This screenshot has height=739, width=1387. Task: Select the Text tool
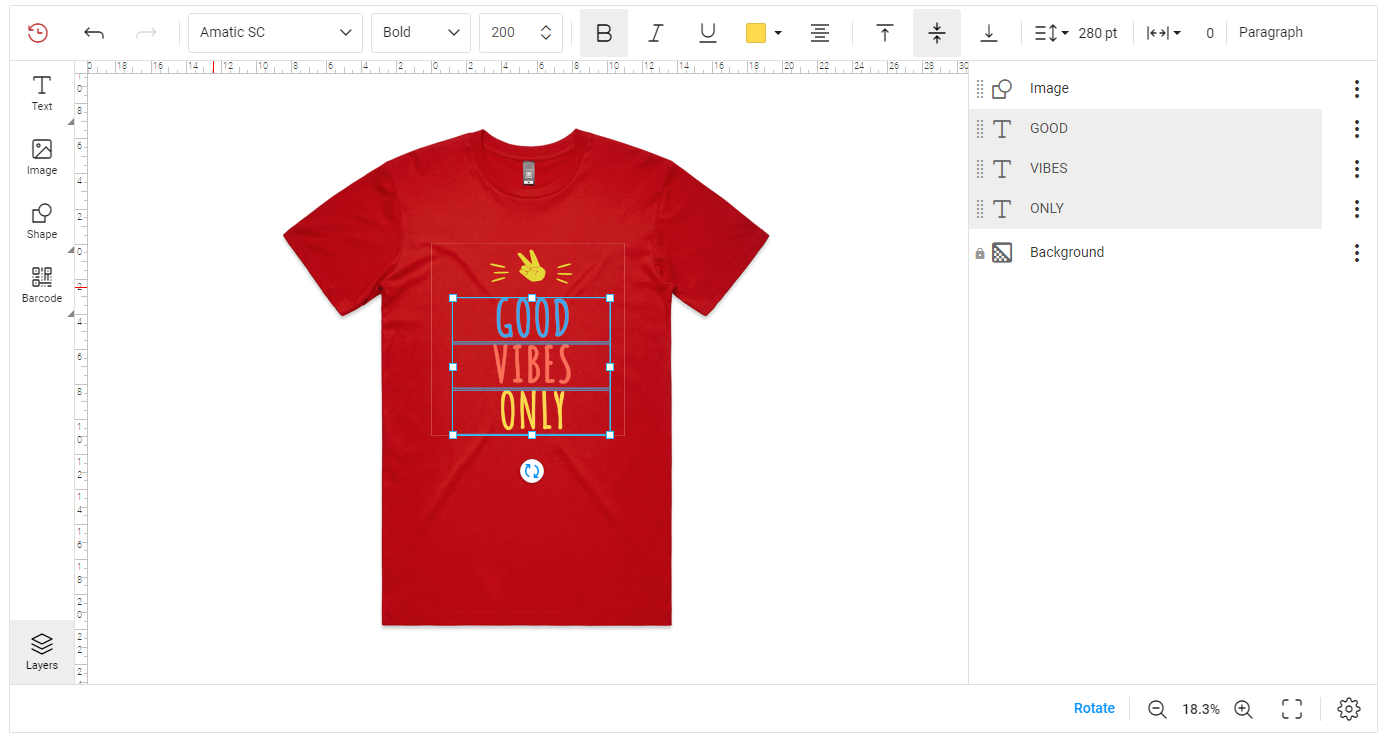(x=42, y=93)
